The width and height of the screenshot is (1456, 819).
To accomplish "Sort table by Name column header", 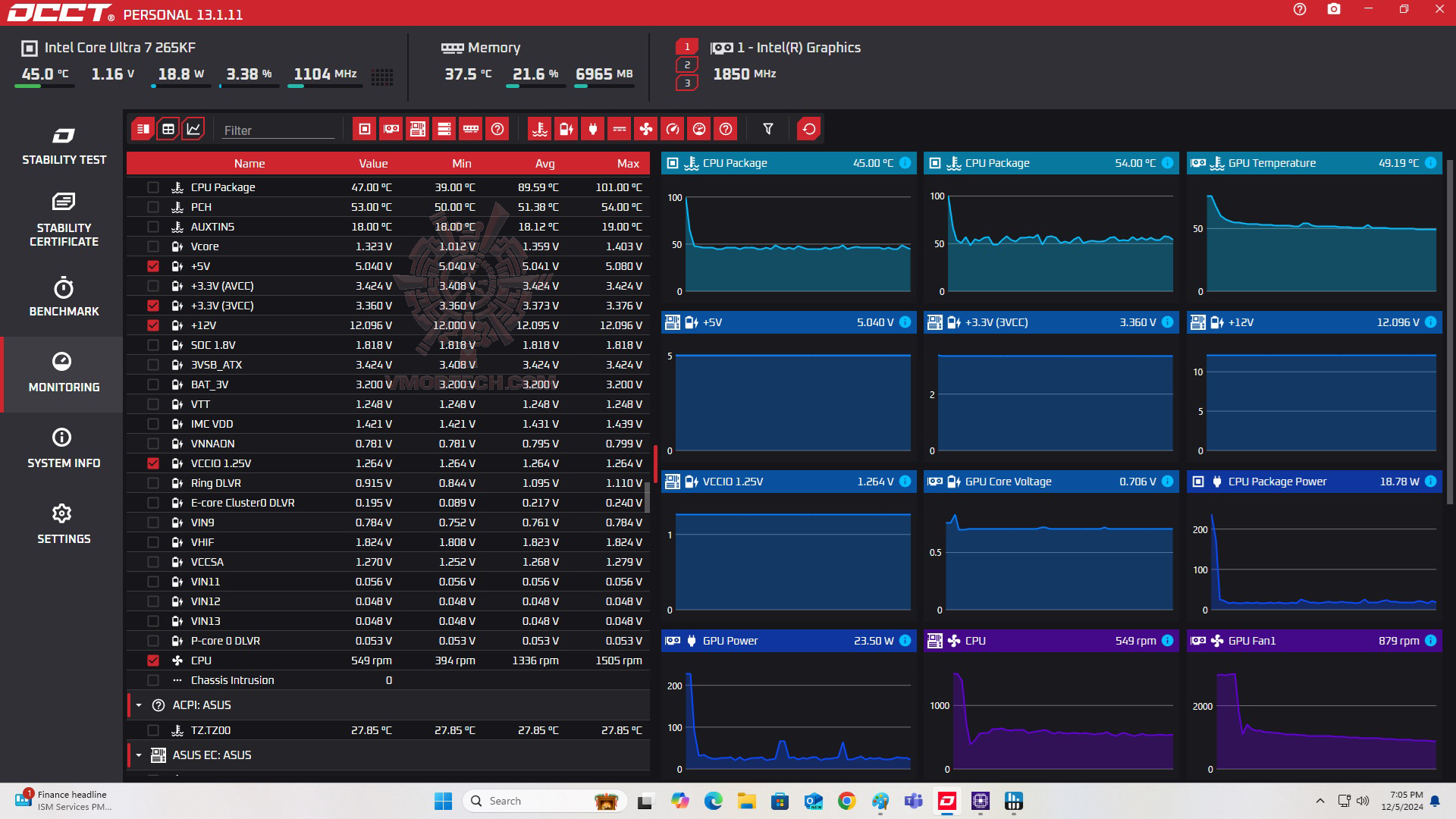I will (249, 164).
